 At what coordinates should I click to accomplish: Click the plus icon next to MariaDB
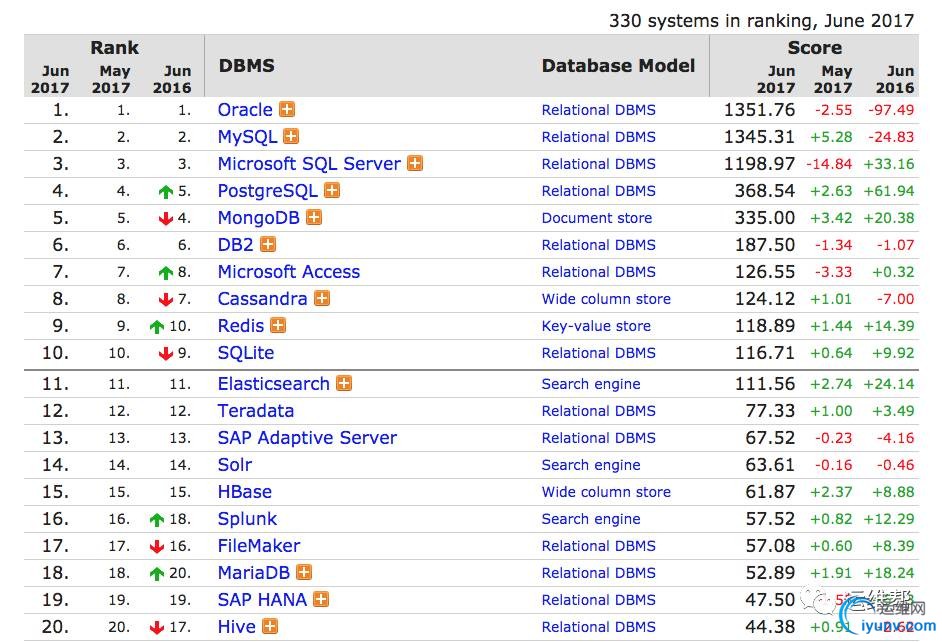(304, 572)
